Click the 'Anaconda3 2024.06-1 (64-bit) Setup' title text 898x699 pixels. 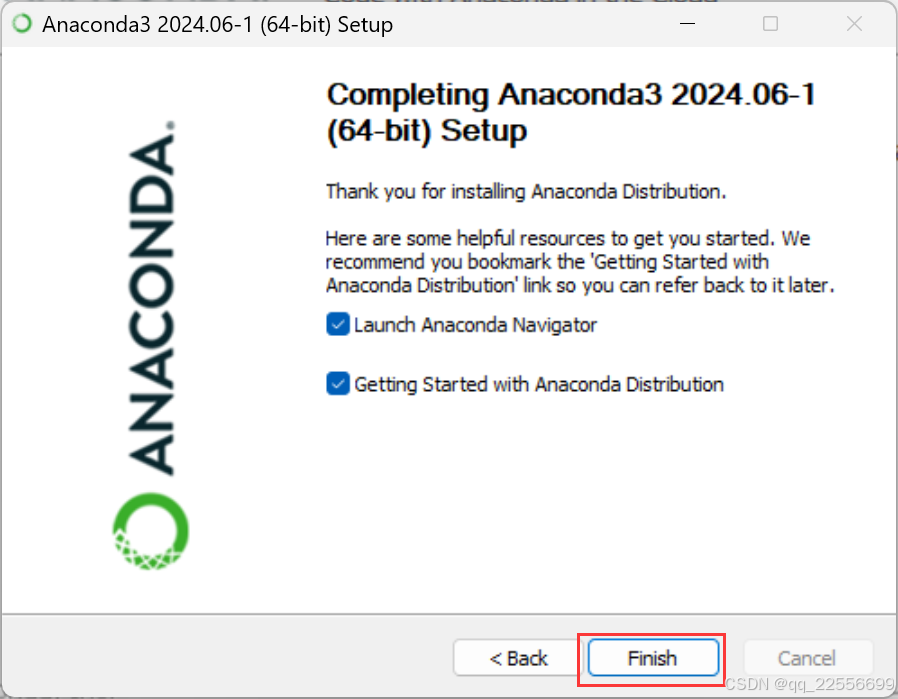click(x=218, y=25)
